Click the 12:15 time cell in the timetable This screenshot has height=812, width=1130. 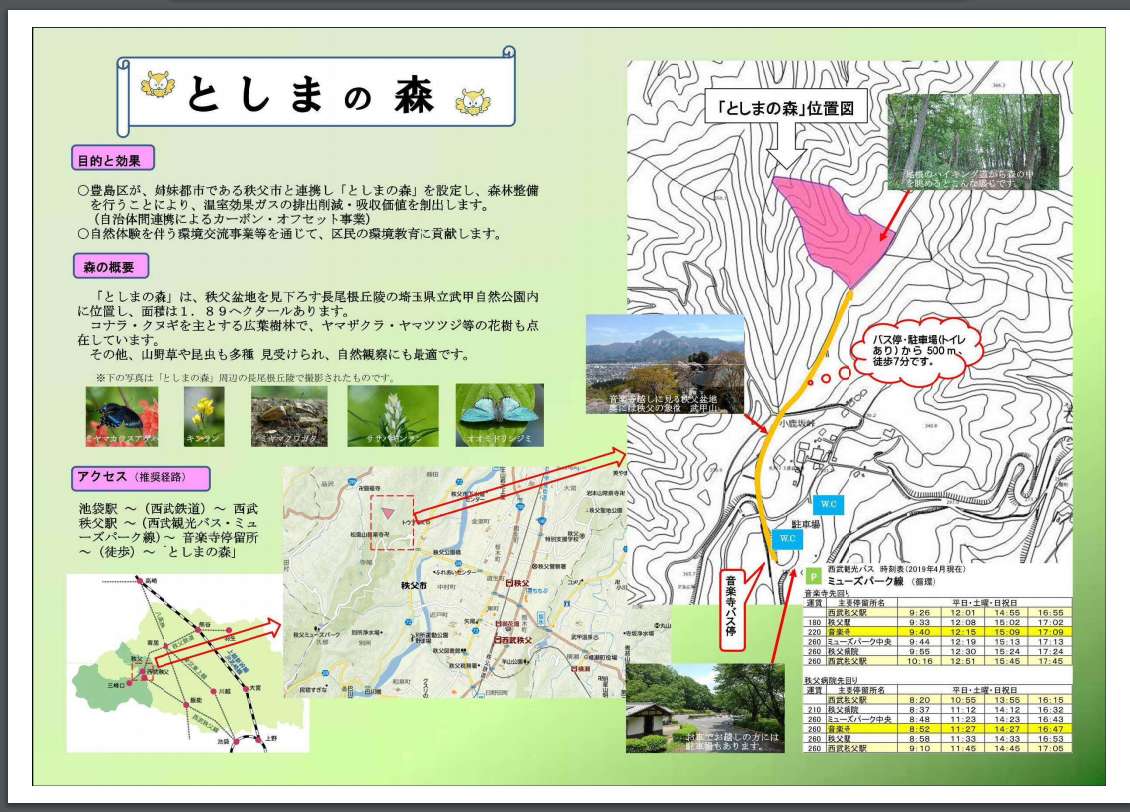click(x=963, y=632)
